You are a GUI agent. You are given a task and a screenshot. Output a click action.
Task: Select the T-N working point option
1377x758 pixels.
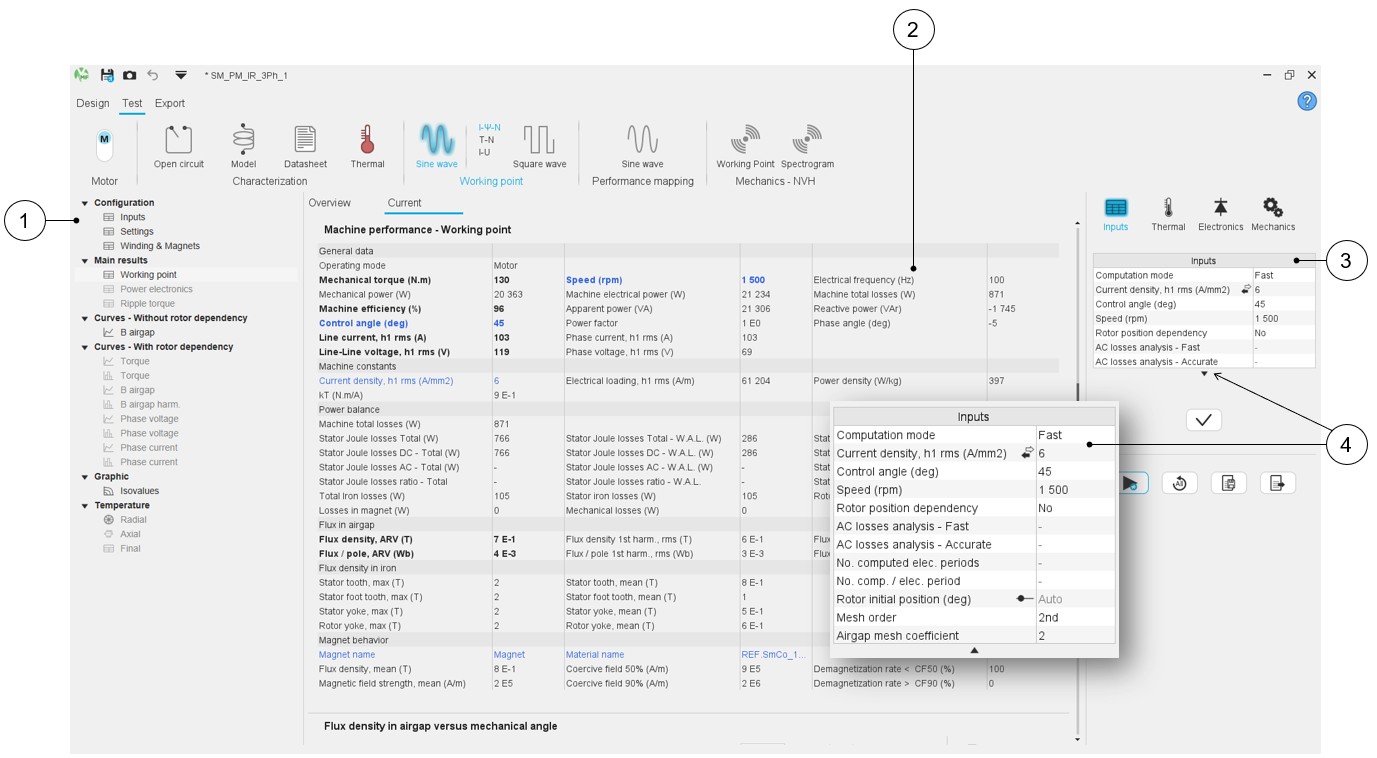click(x=487, y=140)
